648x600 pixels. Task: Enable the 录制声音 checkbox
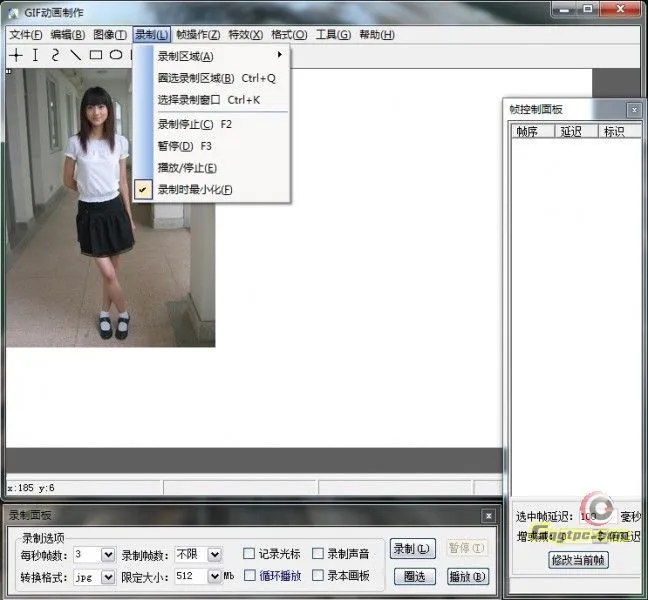(317, 553)
